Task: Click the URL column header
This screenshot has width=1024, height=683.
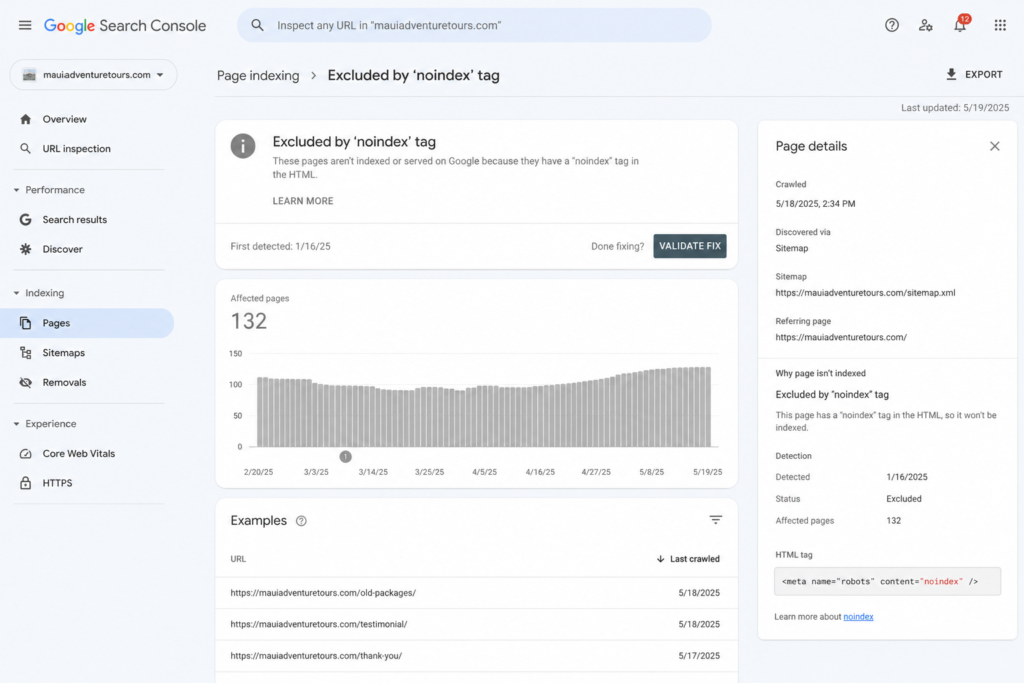Action: click(x=238, y=559)
